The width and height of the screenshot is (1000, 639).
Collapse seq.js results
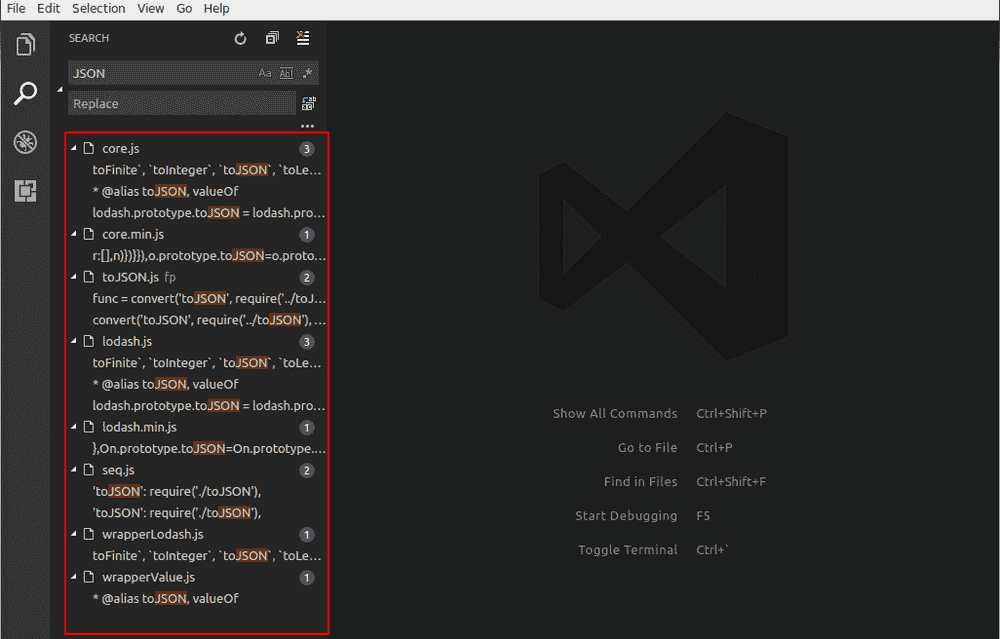click(74, 469)
